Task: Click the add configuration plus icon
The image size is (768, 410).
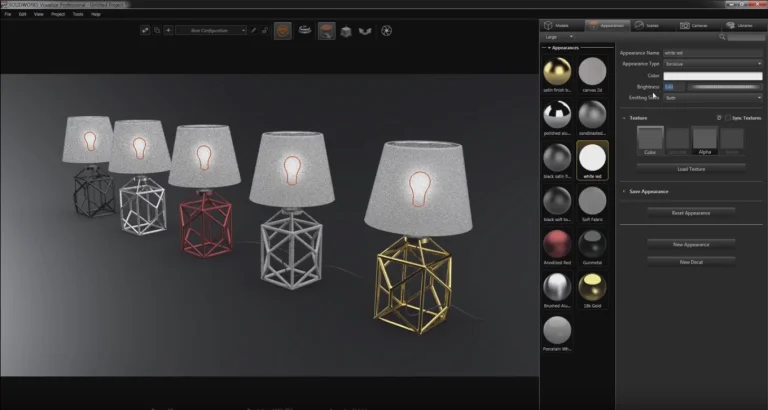Action: [168, 30]
